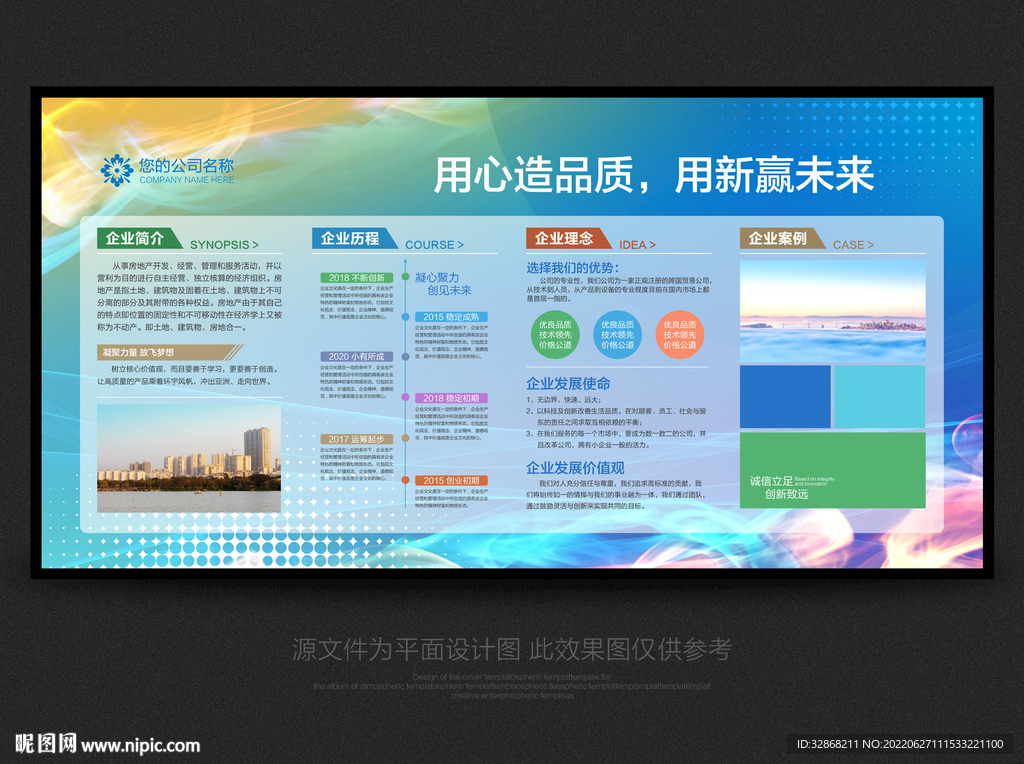Open the city skyline waterfront photo
Viewport: 1024px width, 764px height.
189,458
